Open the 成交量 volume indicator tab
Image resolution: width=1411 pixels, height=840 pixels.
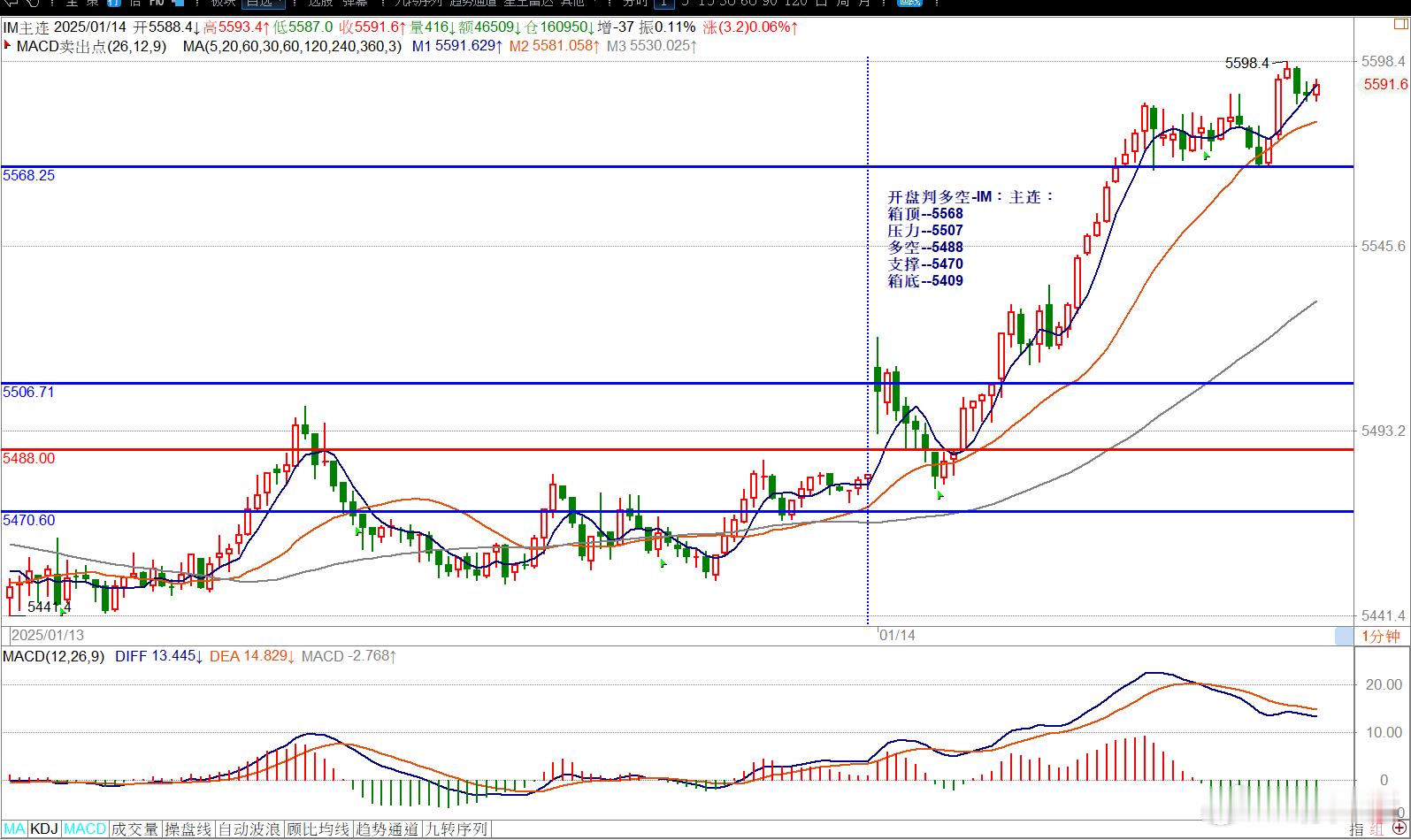(134, 829)
